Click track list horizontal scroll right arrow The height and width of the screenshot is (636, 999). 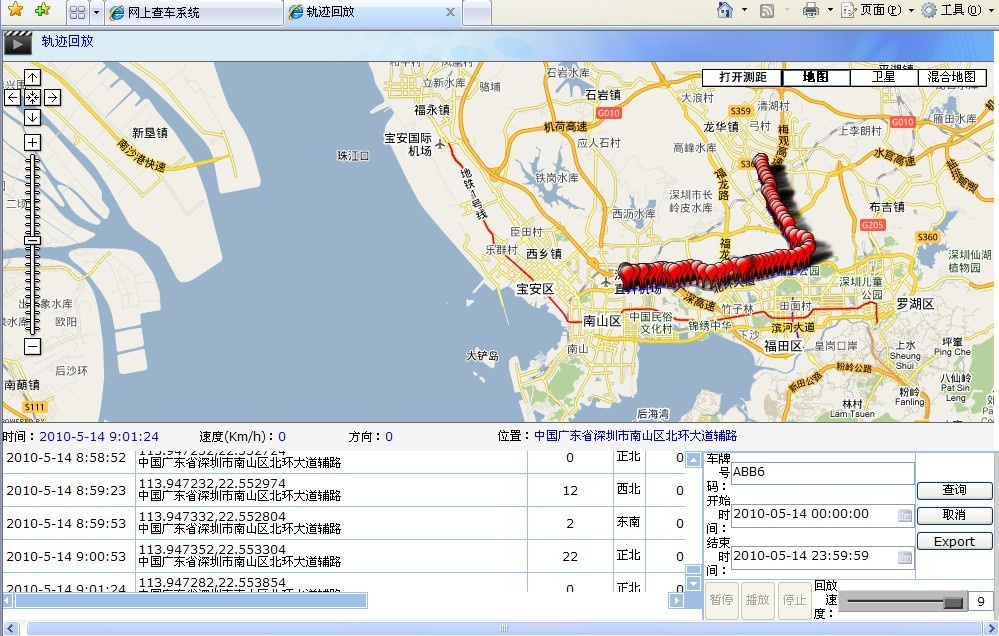pos(677,600)
